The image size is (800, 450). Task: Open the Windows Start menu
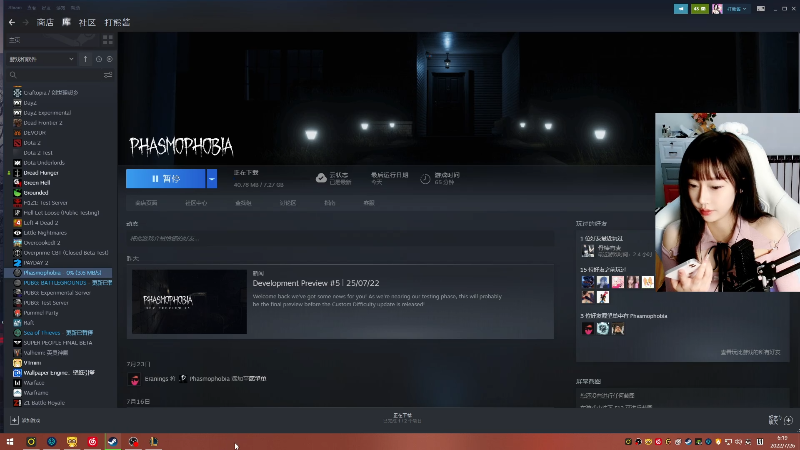[x=10, y=442]
